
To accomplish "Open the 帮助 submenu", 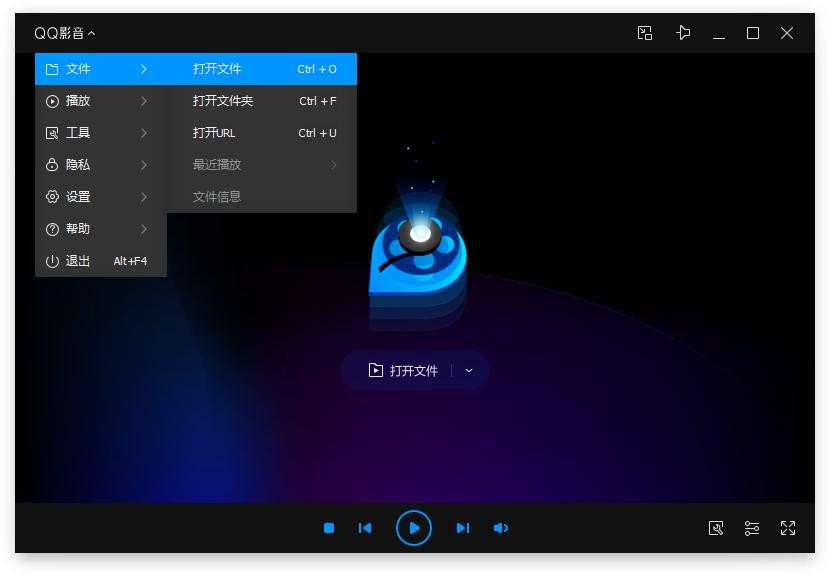I will (x=101, y=229).
